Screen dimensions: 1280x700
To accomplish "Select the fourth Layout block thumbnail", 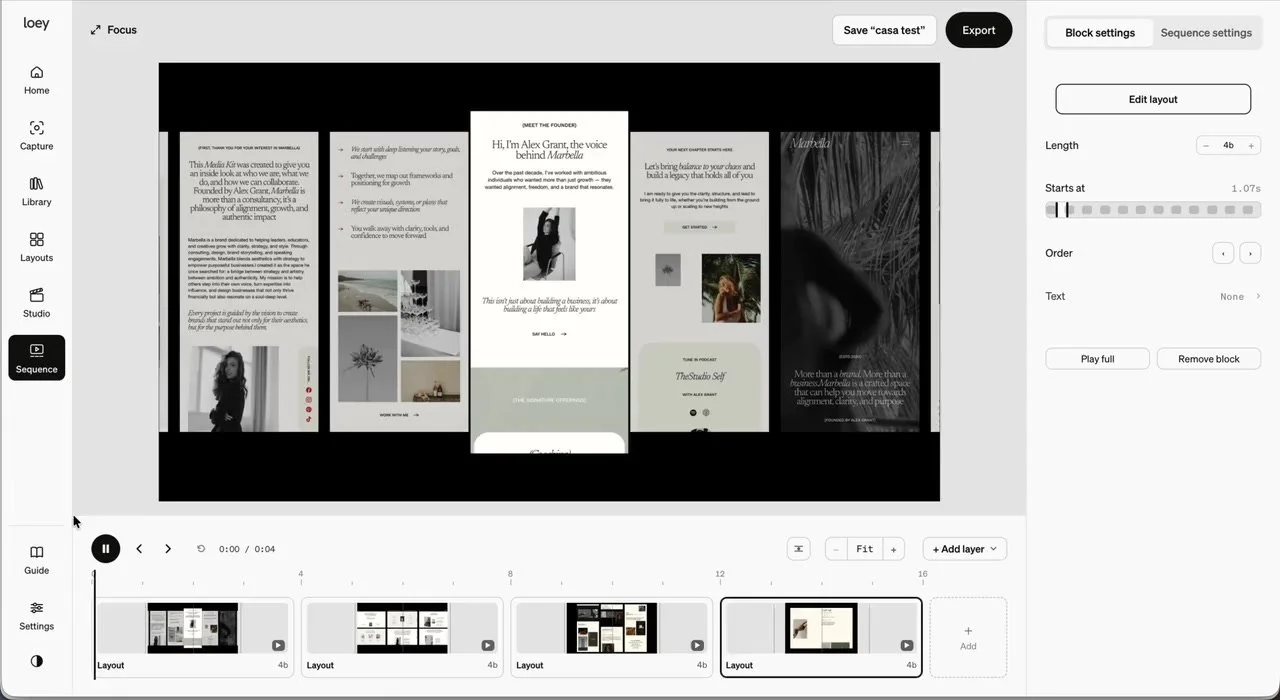I will pos(821,628).
